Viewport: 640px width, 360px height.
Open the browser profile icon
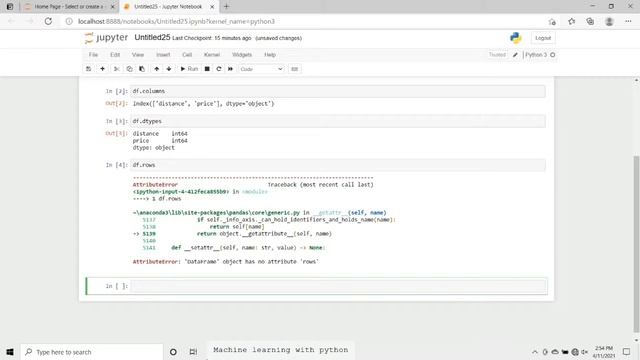(609, 21)
